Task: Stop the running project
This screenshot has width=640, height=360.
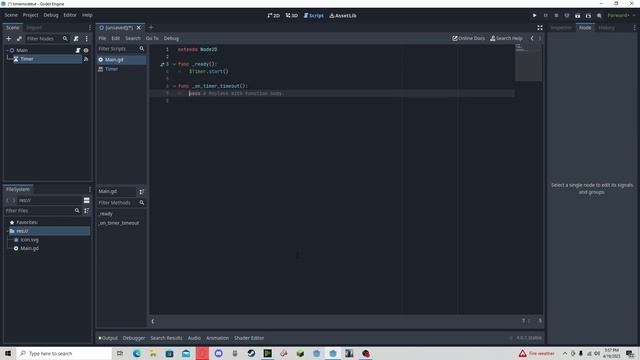Action: point(556,16)
